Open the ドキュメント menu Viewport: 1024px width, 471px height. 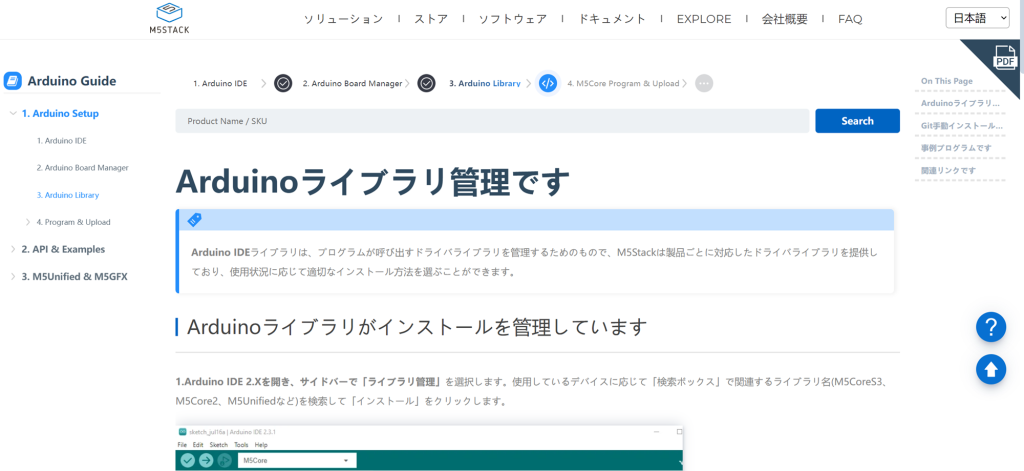click(612, 19)
